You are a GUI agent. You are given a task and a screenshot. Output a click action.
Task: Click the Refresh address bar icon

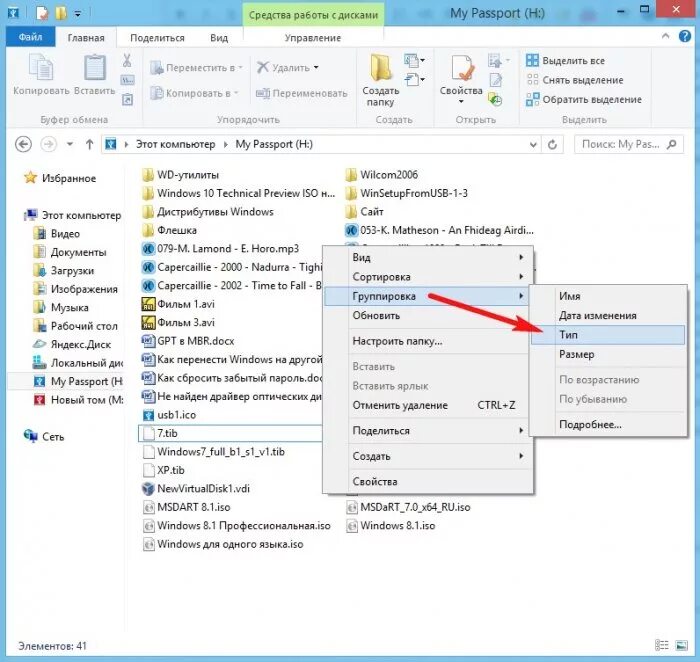(552, 145)
